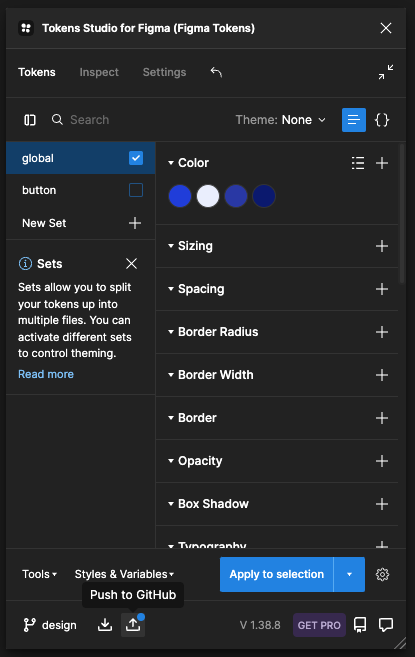Select the white color token swatch

pyautogui.click(x=208, y=196)
